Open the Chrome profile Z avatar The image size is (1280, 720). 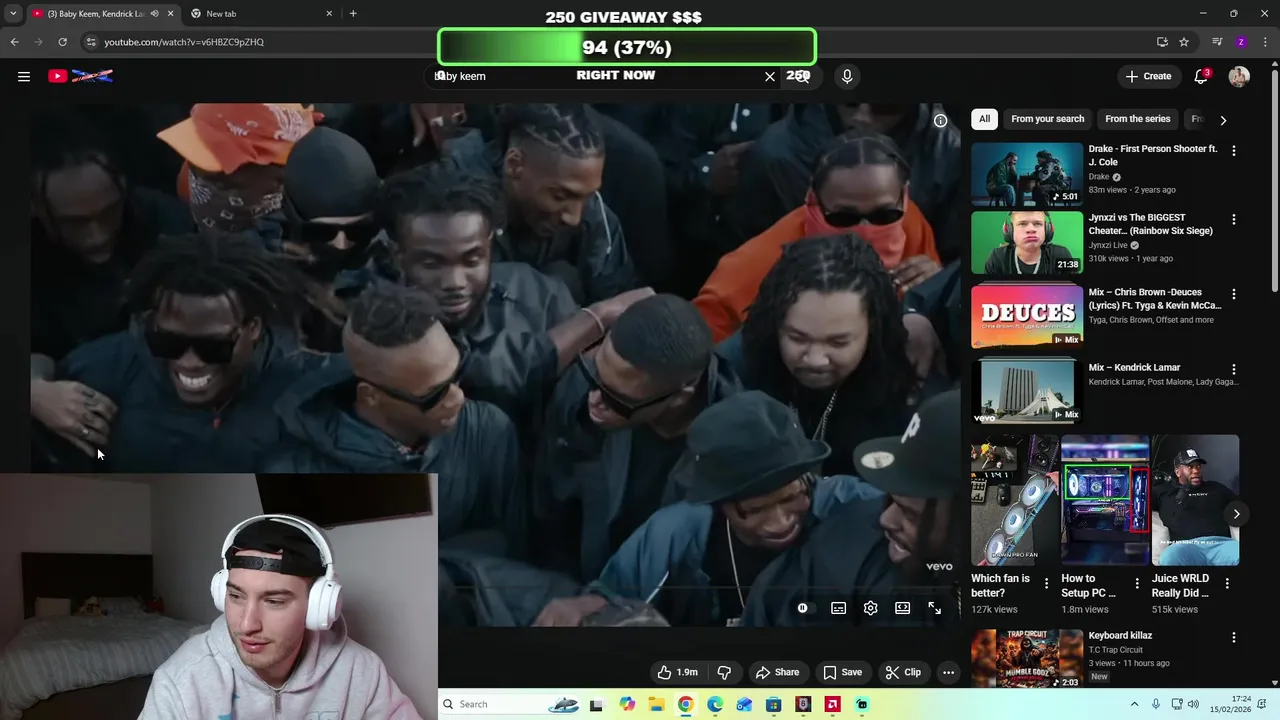[x=1241, y=42]
